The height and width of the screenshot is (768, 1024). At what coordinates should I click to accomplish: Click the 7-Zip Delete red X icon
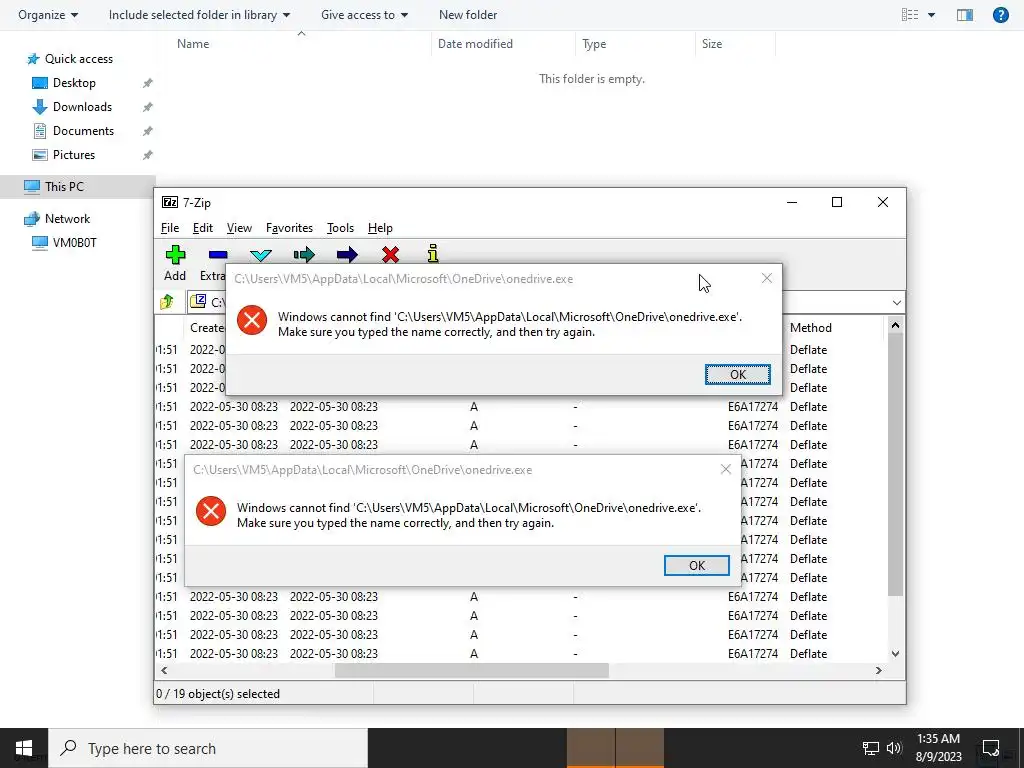pos(391,255)
